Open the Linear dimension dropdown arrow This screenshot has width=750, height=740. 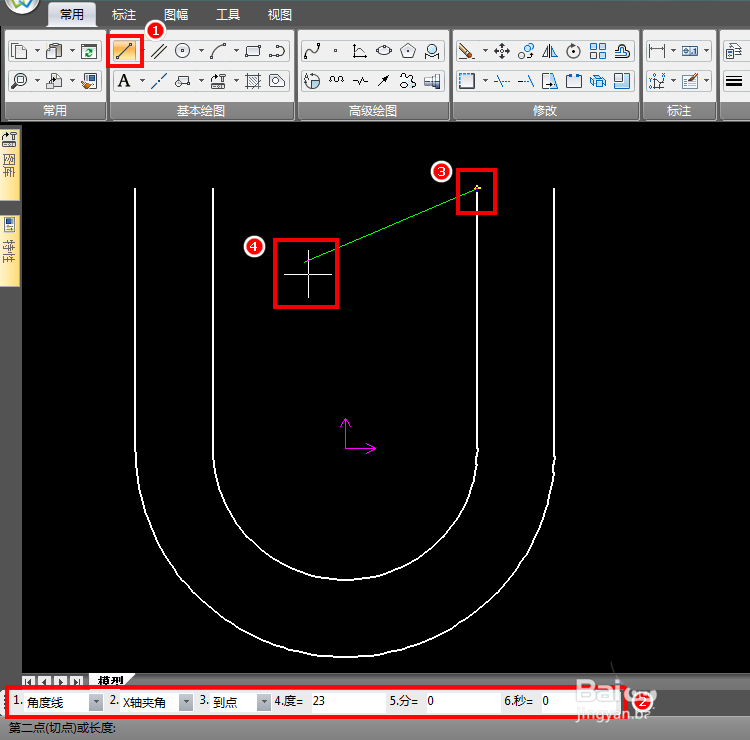click(x=673, y=51)
